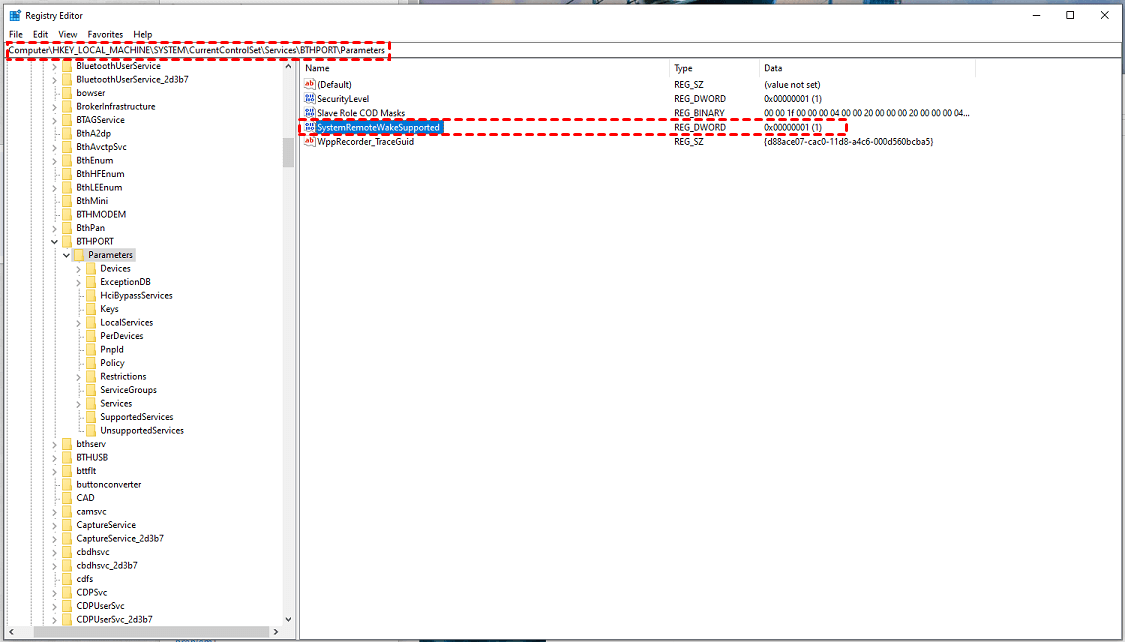This screenshot has height=642, width=1125.
Task: Select the SecurityLevel DWORD icon
Action: tap(309, 98)
